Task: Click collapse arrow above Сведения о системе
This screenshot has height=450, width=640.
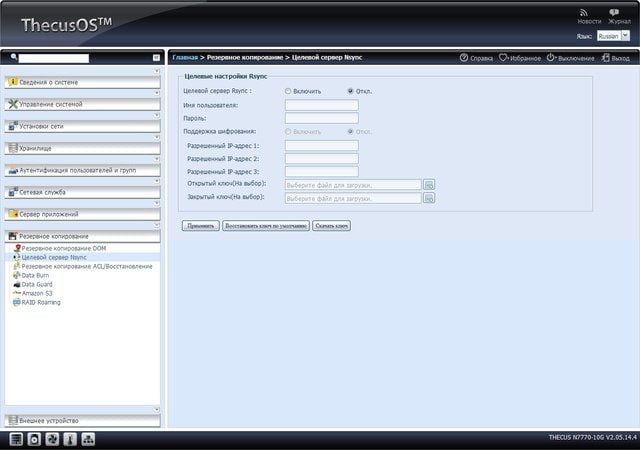Action: tap(157, 71)
